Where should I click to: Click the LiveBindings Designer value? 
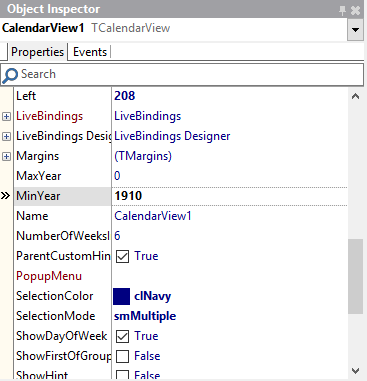coord(172,136)
